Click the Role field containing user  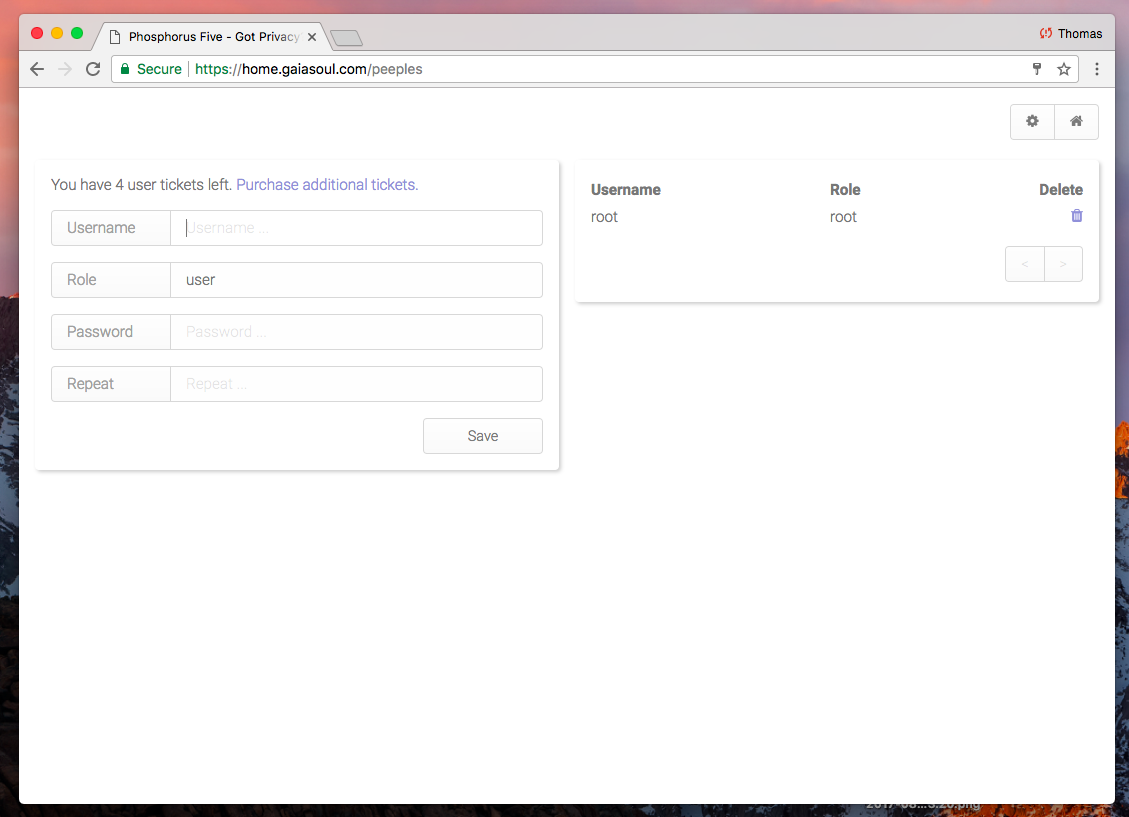coord(356,280)
